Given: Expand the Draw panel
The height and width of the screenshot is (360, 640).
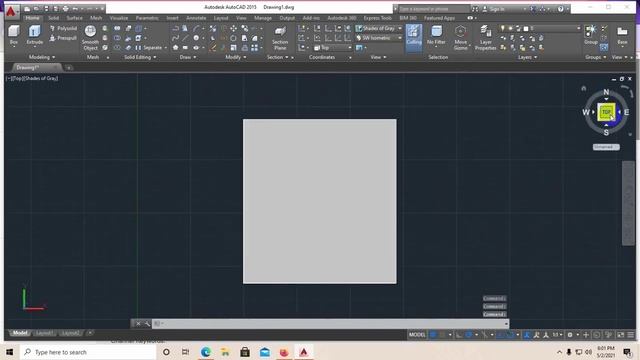Looking at the screenshot, I should point(188,57).
